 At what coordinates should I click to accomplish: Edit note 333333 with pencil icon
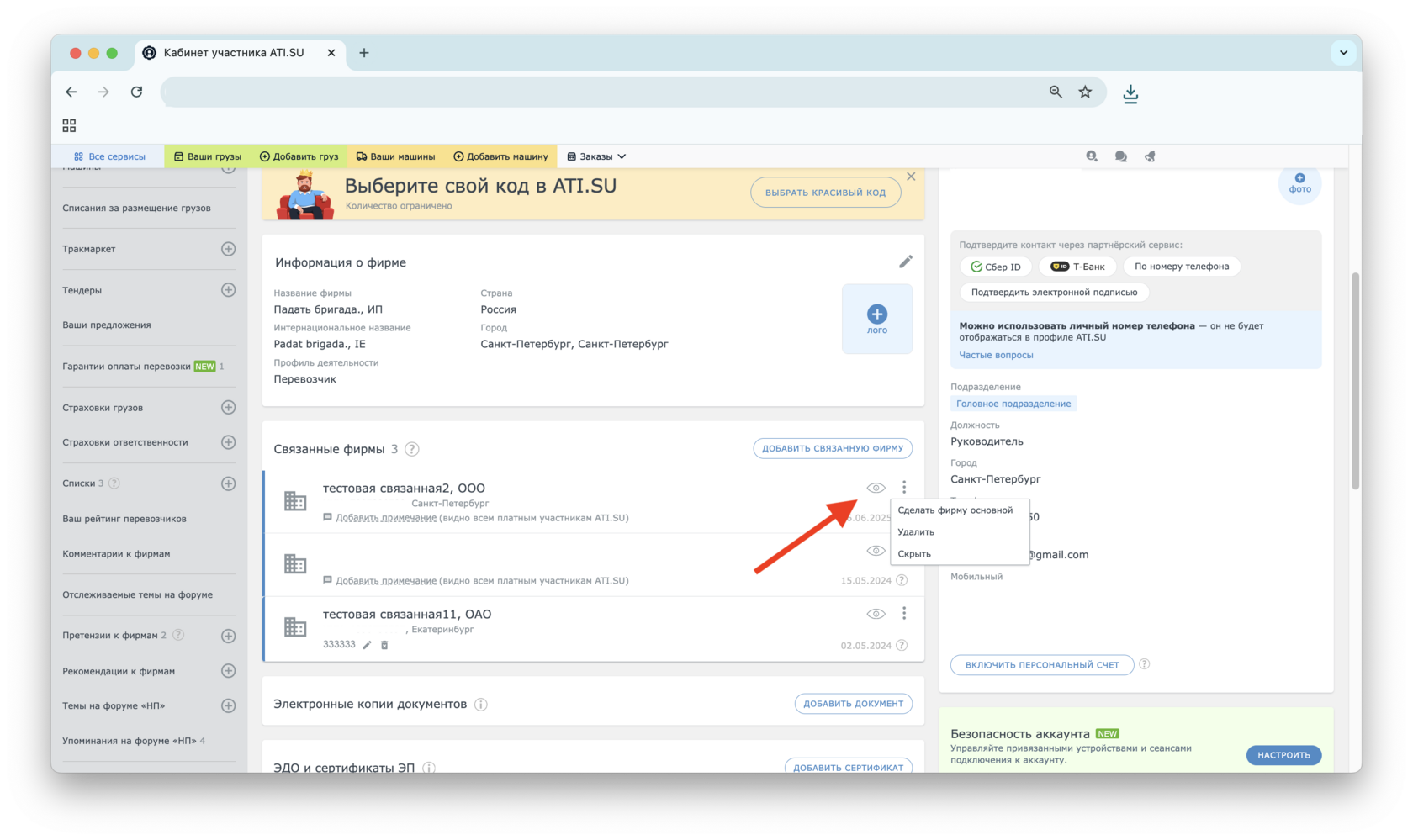pos(367,645)
